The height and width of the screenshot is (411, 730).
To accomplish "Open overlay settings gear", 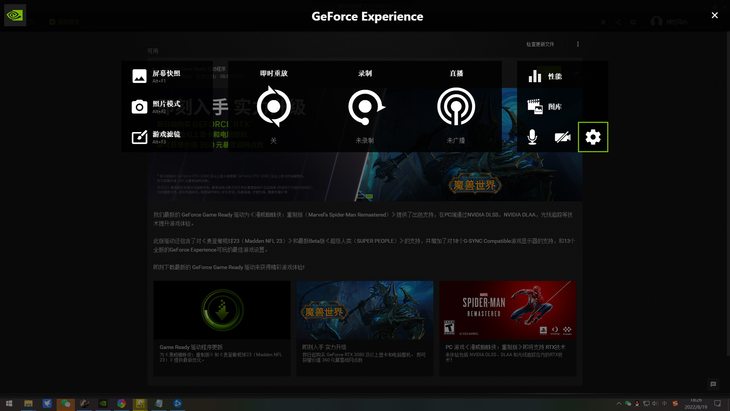I will point(593,137).
